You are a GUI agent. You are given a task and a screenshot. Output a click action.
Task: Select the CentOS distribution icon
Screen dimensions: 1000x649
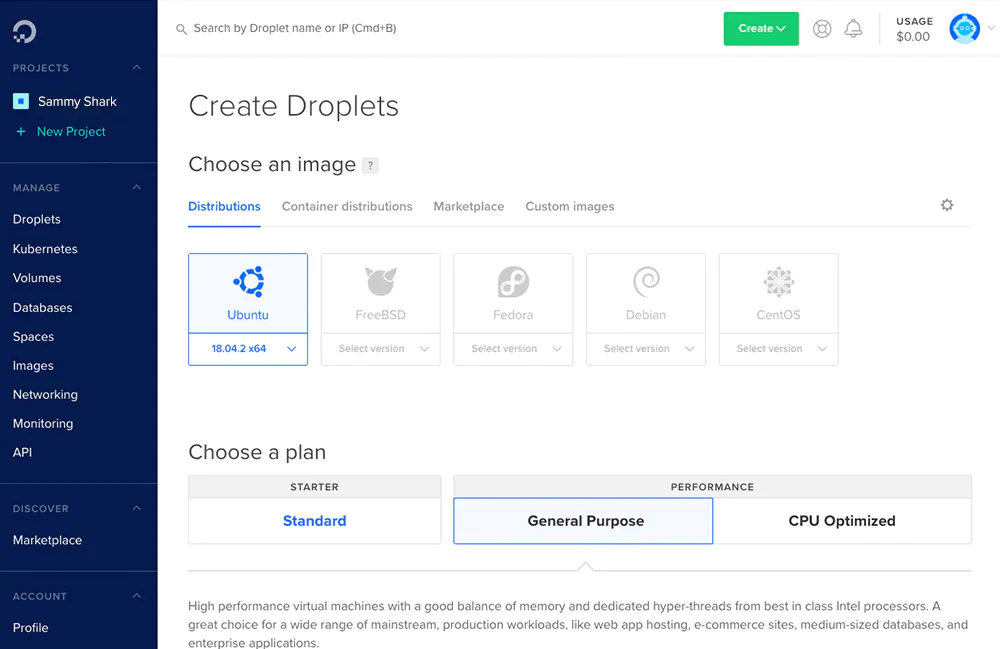click(x=778, y=282)
